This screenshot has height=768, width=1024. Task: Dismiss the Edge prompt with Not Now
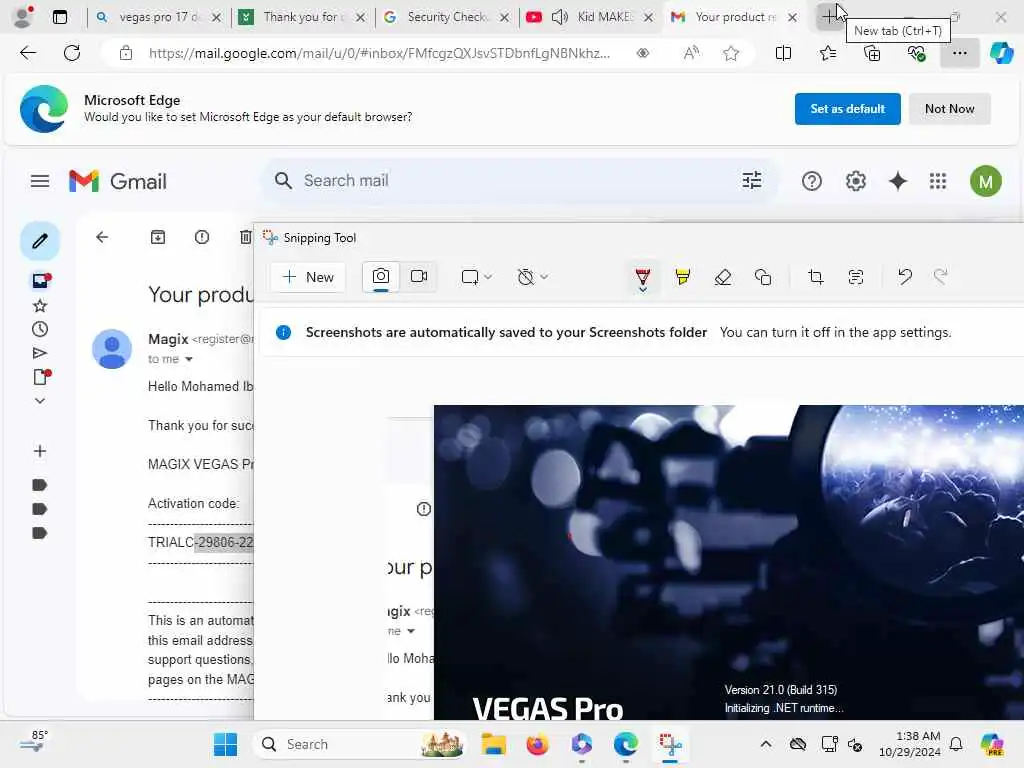click(x=950, y=109)
